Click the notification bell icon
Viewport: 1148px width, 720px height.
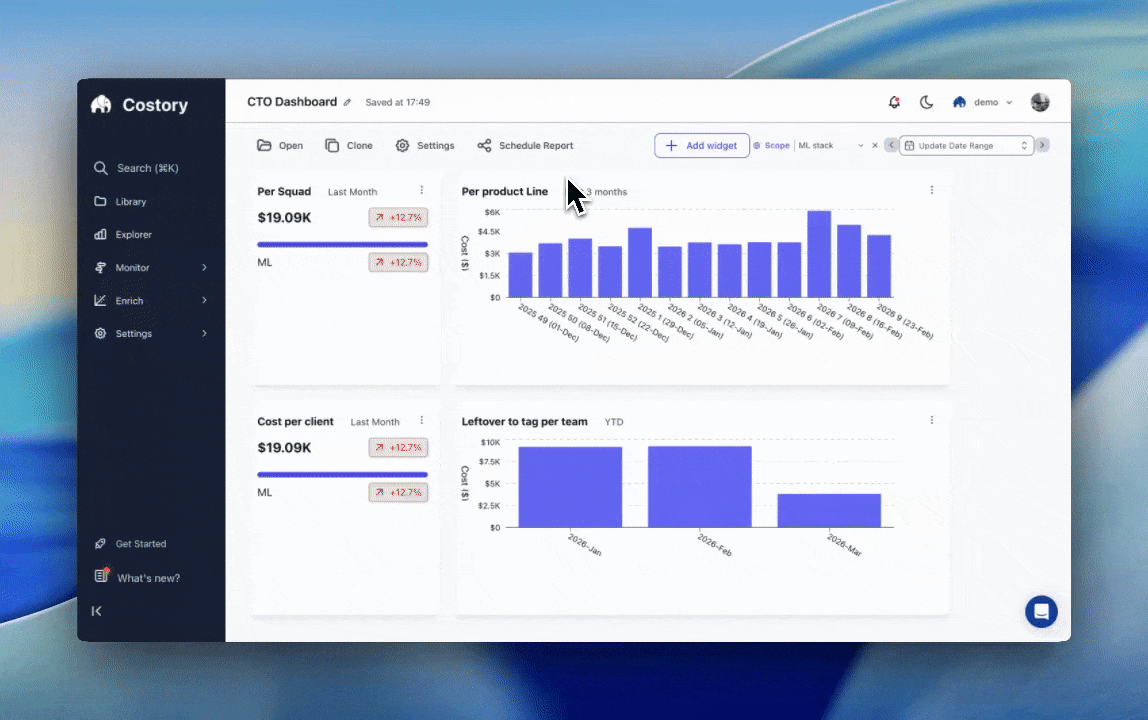pos(894,102)
